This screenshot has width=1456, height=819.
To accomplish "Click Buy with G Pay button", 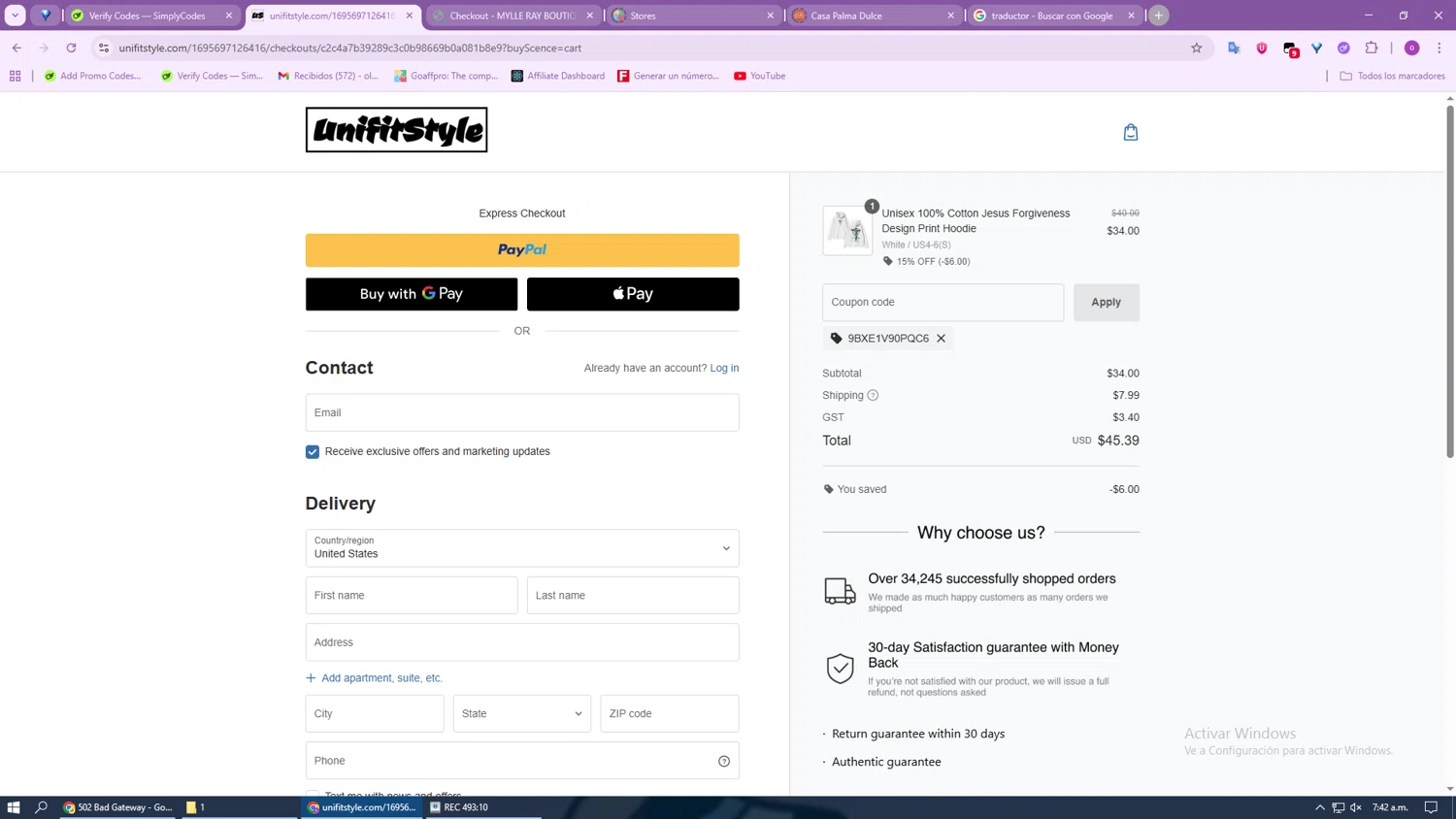I will pyautogui.click(x=412, y=294).
